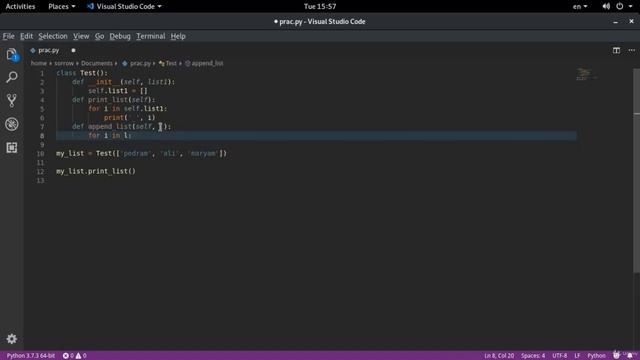Click the Documents breadcrumb segment
The image size is (640, 360).
tap(97, 63)
